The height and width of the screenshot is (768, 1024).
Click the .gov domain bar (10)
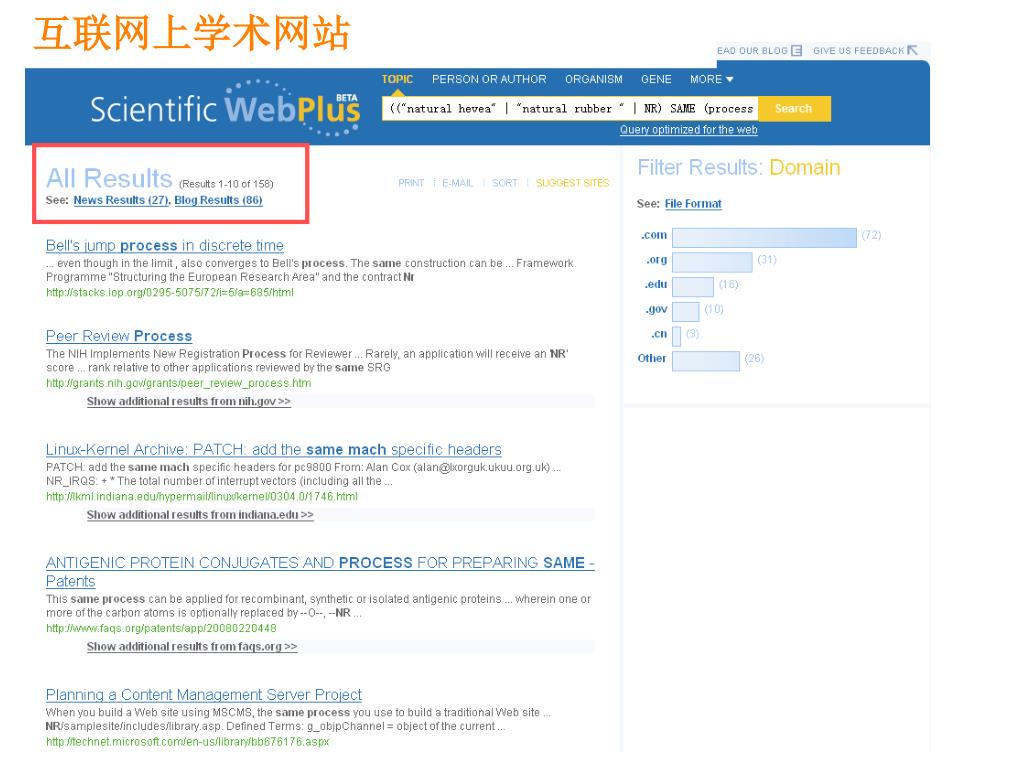point(686,312)
